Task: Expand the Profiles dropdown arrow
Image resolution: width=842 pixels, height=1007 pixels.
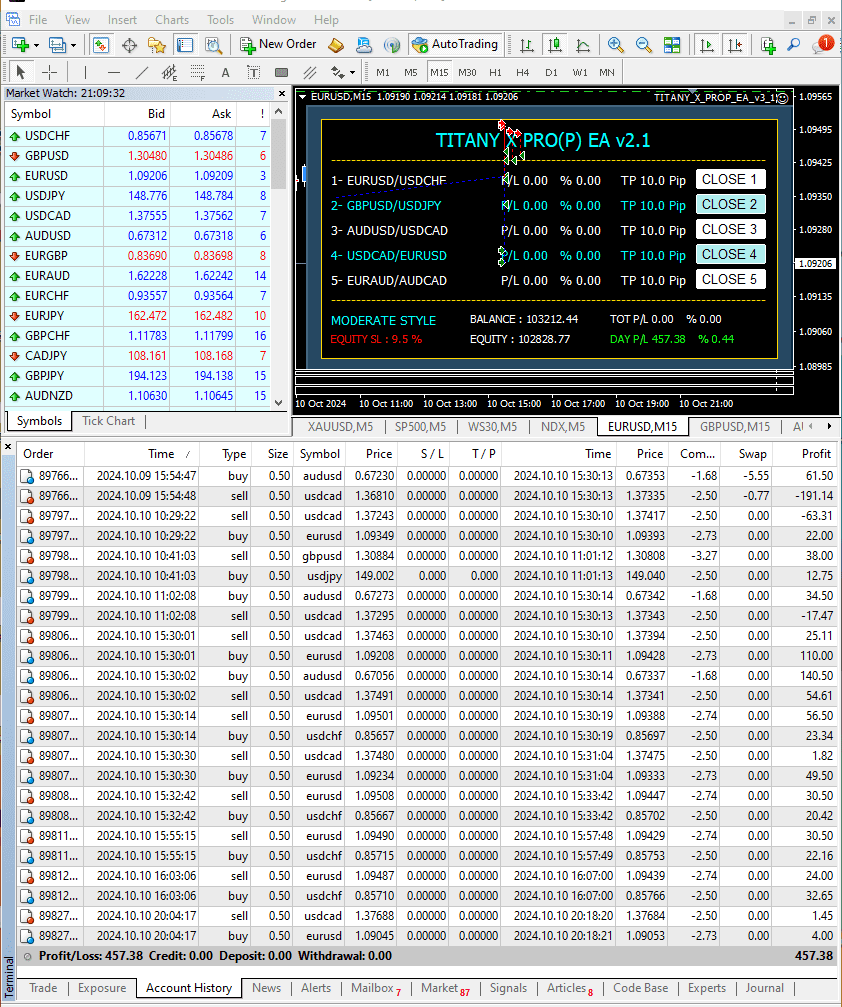Action: [x=73, y=45]
